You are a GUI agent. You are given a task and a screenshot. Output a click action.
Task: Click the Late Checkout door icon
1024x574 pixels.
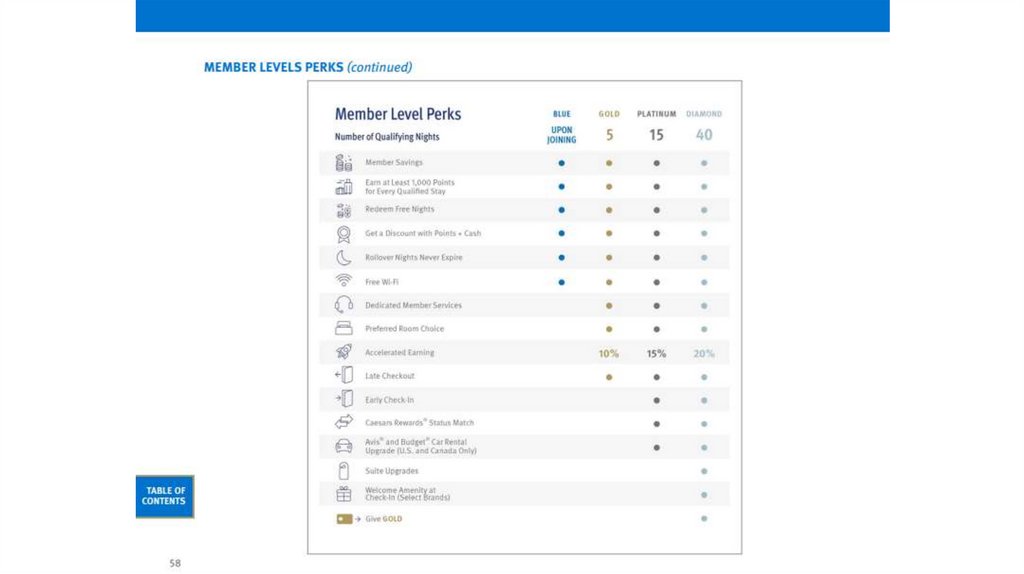(343, 376)
